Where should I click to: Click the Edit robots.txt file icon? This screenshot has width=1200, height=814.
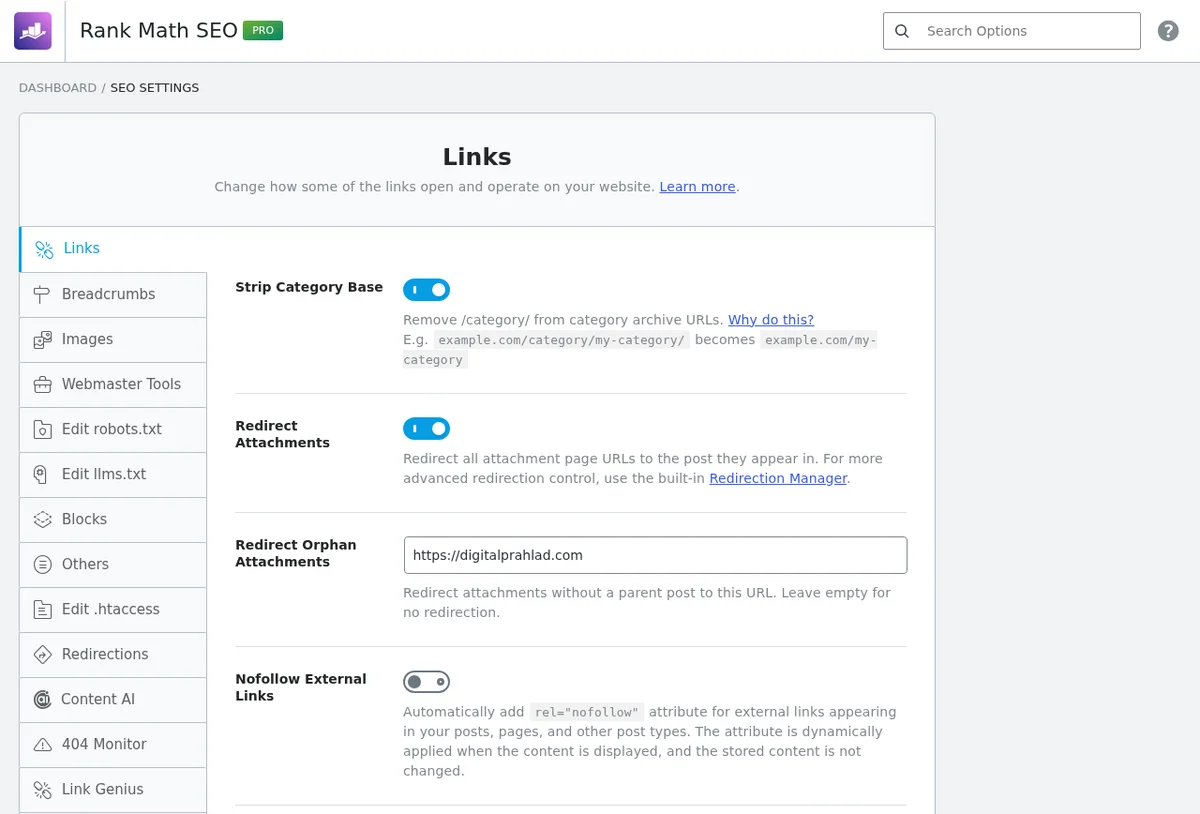pyautogui.click(x=42, y=430)
